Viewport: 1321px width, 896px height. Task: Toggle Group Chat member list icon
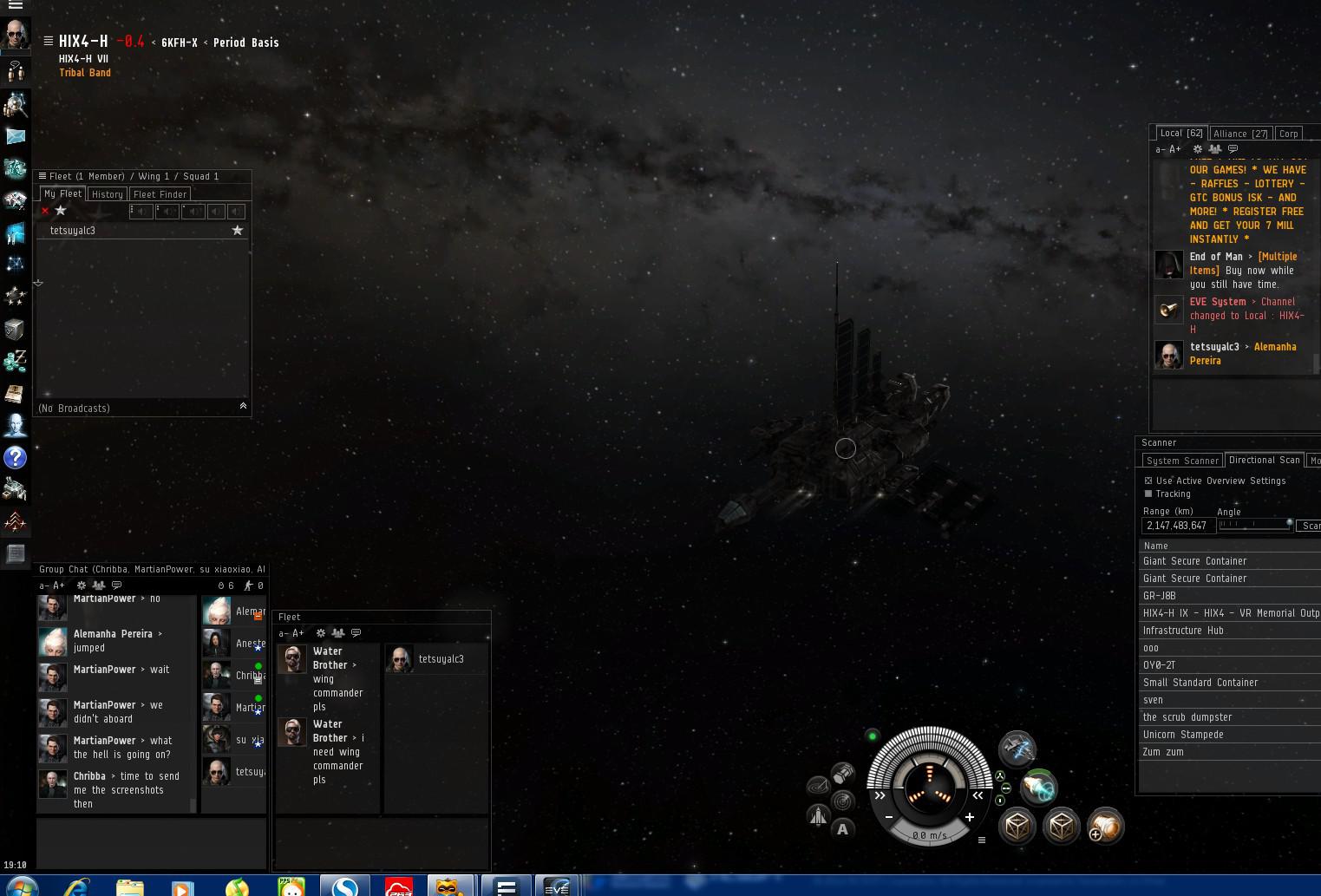[x=99, y=585]
